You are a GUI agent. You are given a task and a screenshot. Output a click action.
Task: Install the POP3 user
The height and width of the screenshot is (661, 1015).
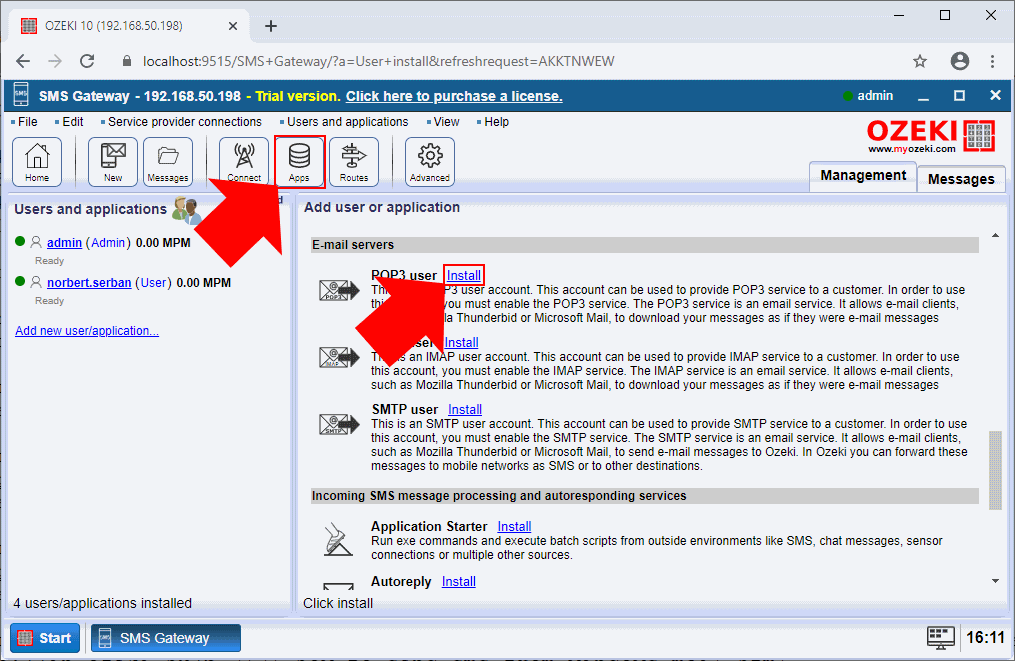[x=464, y=275]
